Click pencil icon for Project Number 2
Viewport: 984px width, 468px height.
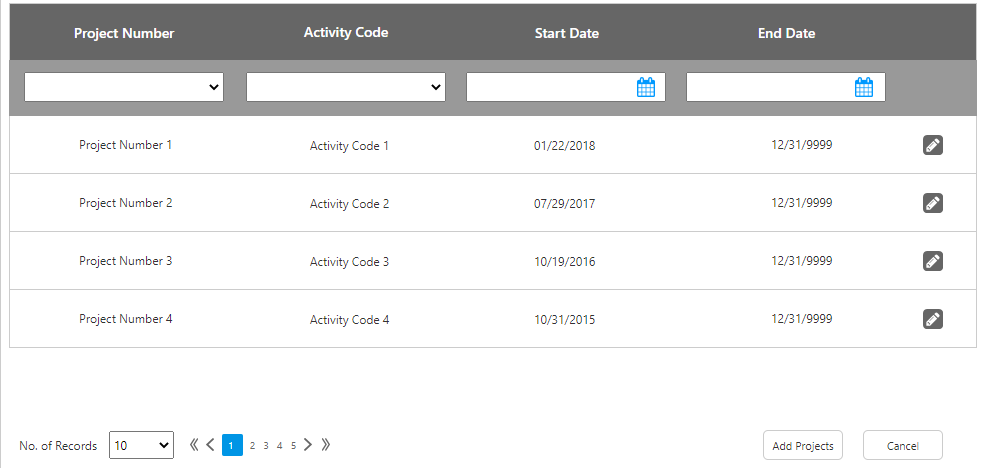click(x=932, y=204)
